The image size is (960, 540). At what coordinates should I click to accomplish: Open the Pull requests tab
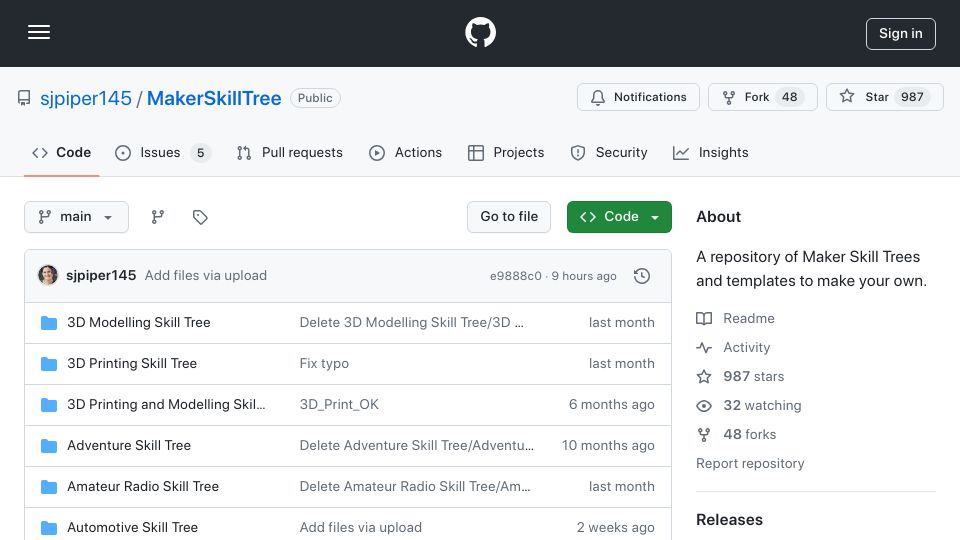[x=290, y=152]
